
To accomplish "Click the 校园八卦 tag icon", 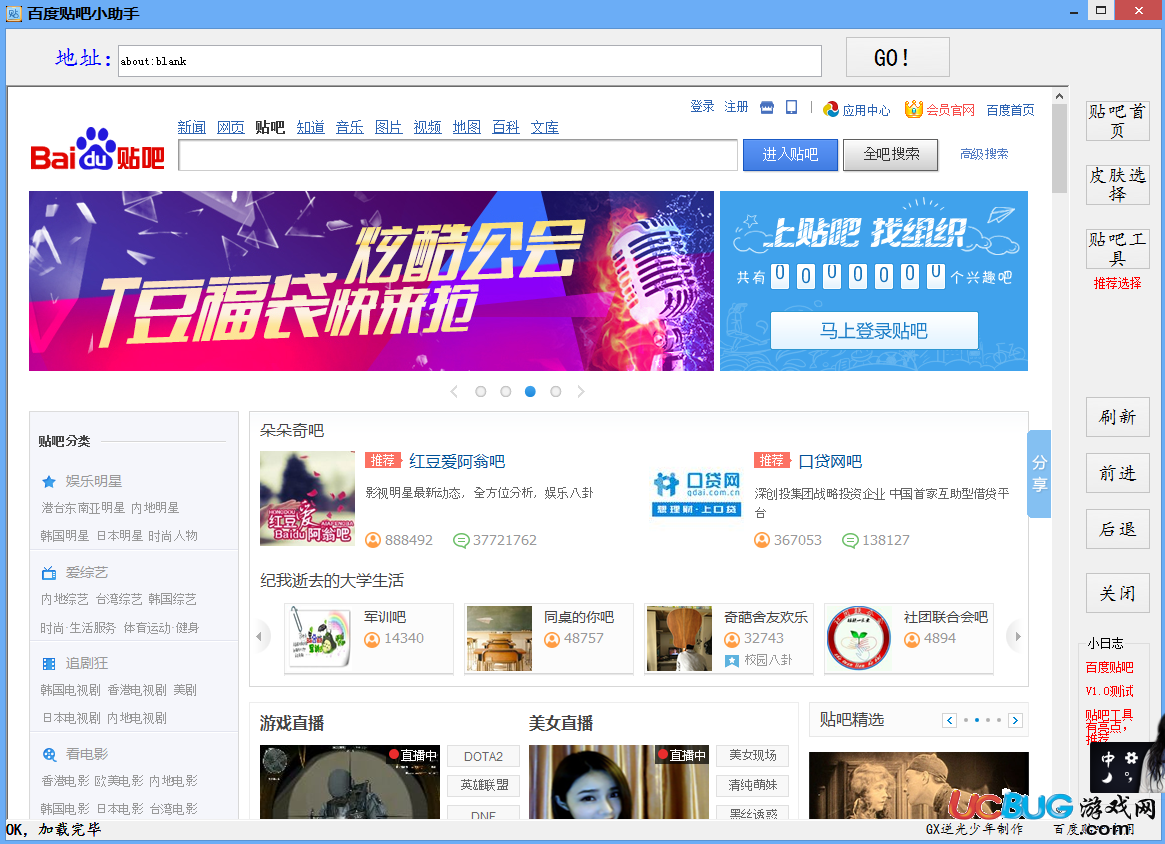I will (732, 660).
